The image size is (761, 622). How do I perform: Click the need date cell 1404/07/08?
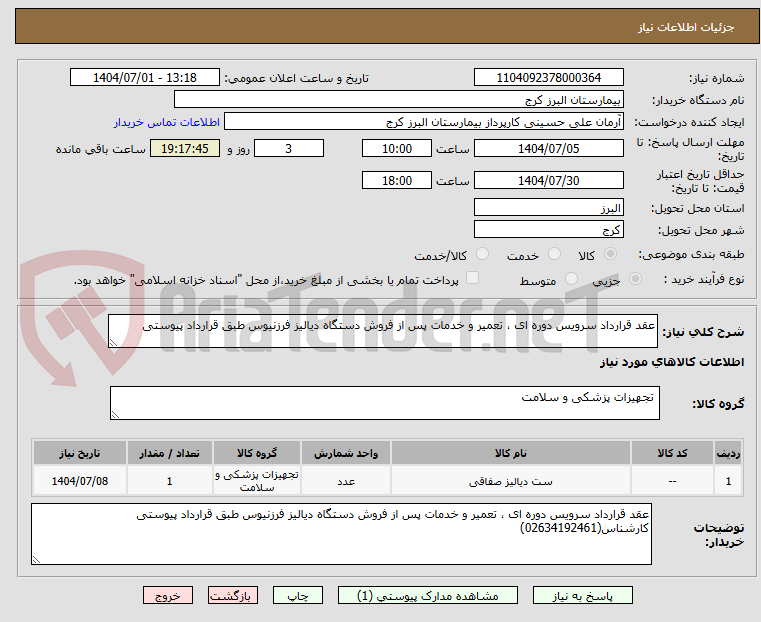[80, 481]
